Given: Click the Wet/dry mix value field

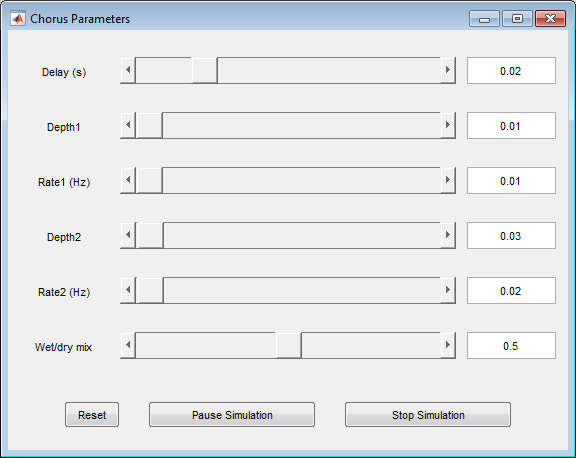Looking at the screenshot, I should (x=511, y=346).
